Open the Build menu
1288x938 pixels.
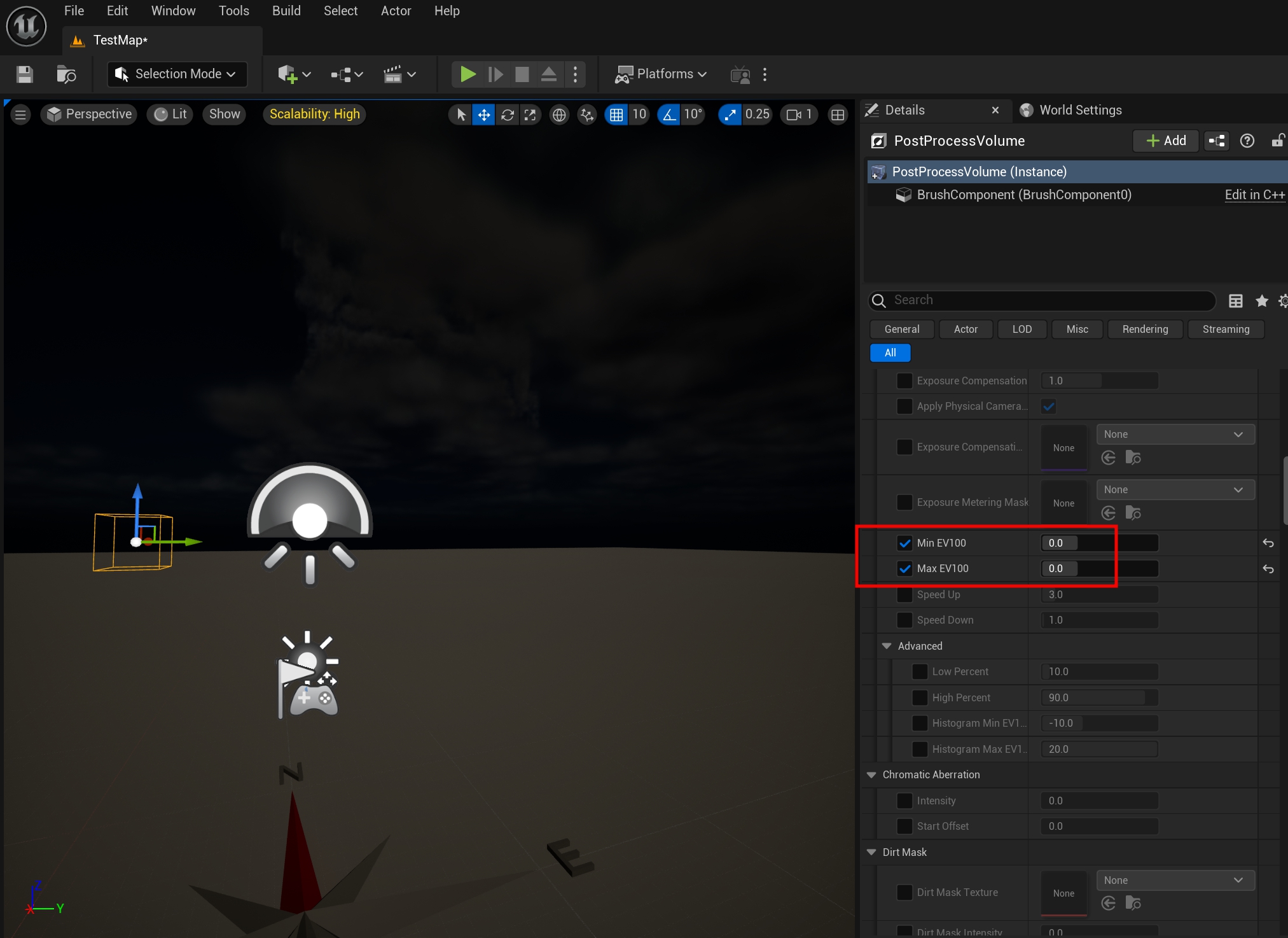(x=286, y=11)
